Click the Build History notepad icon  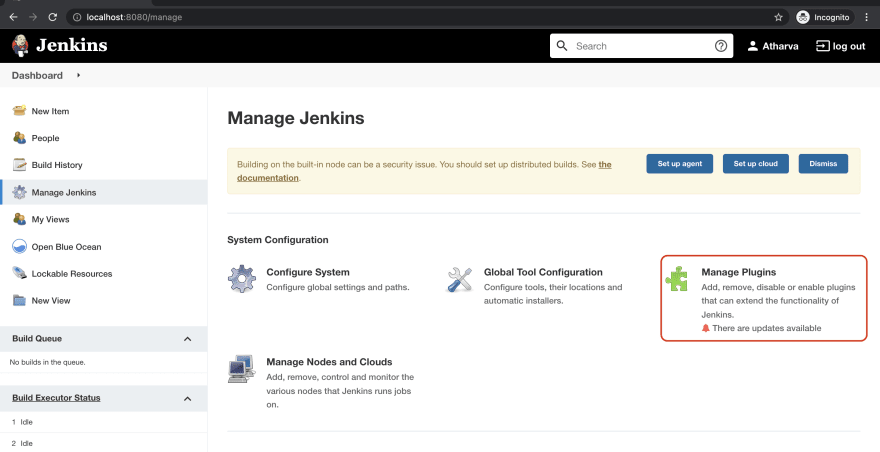[x=20, y=165]
